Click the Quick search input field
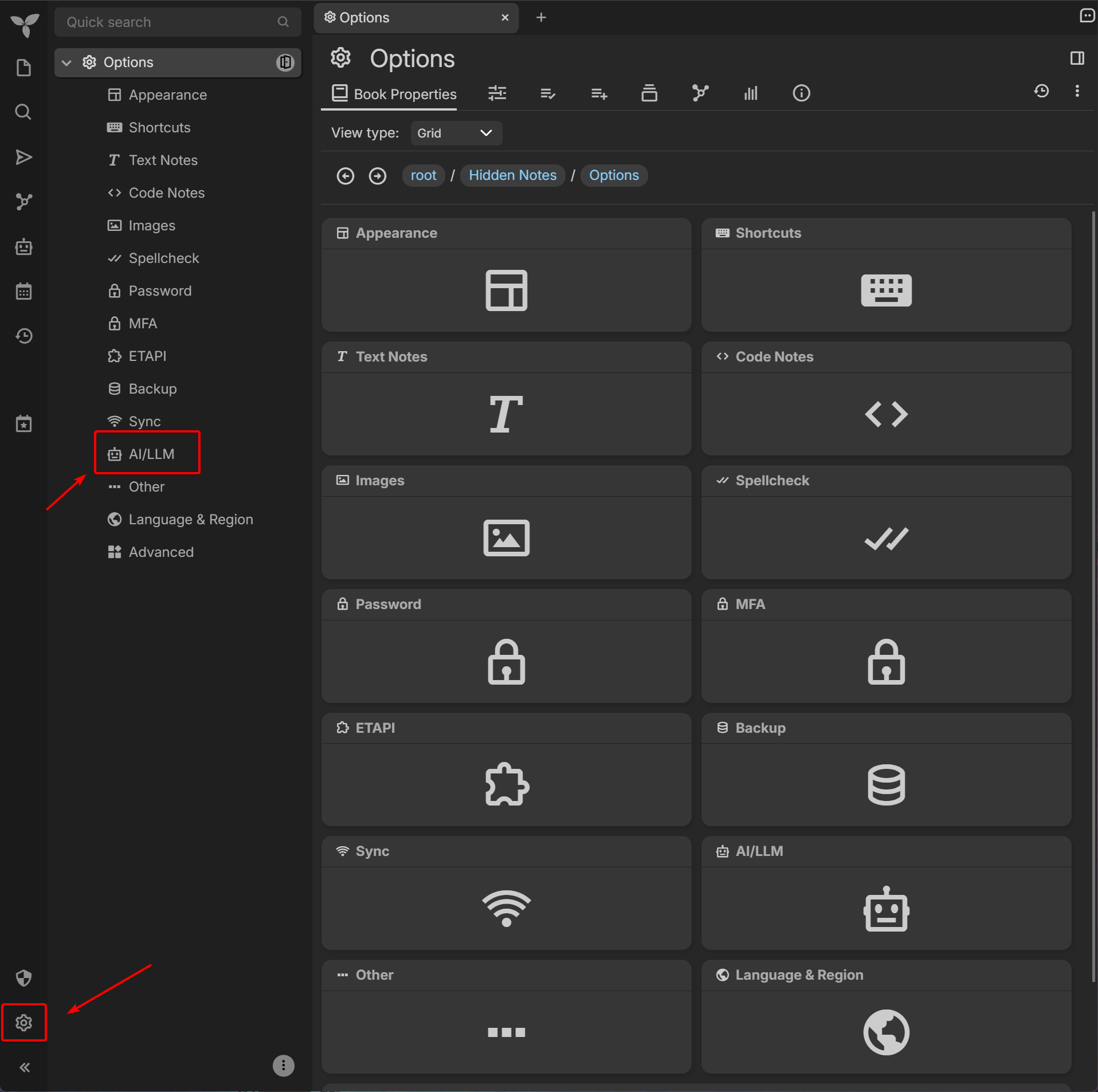 (x=170, y=22)
